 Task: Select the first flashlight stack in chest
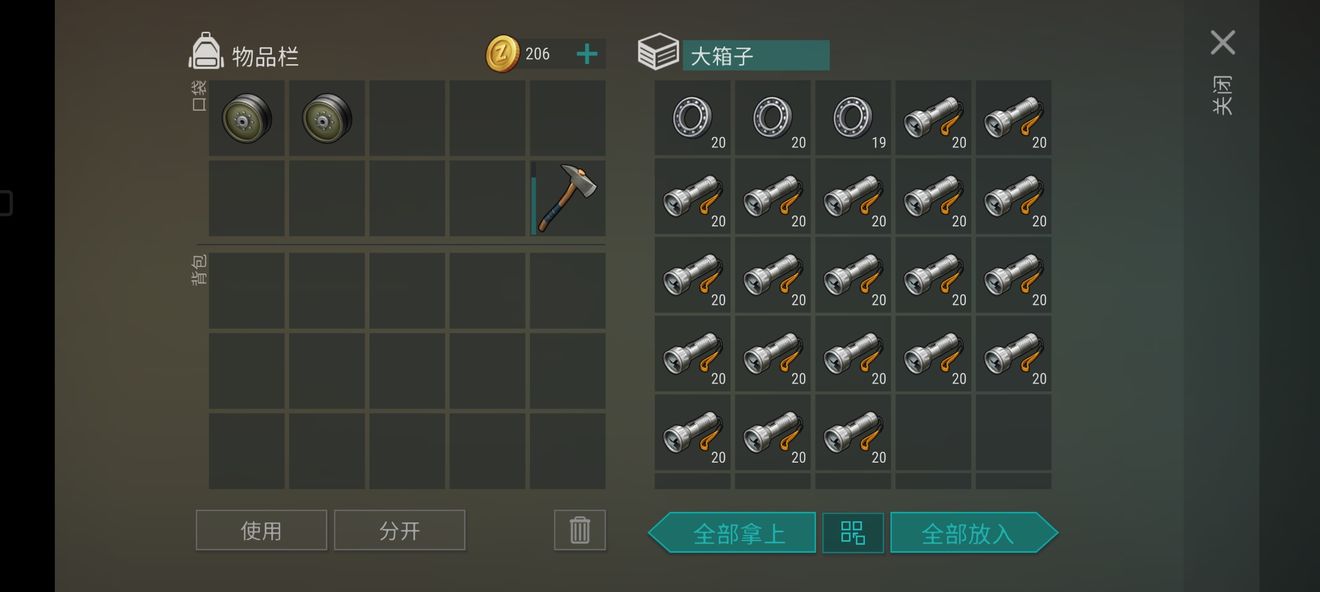pyautogui.click(x=933, y=119)
